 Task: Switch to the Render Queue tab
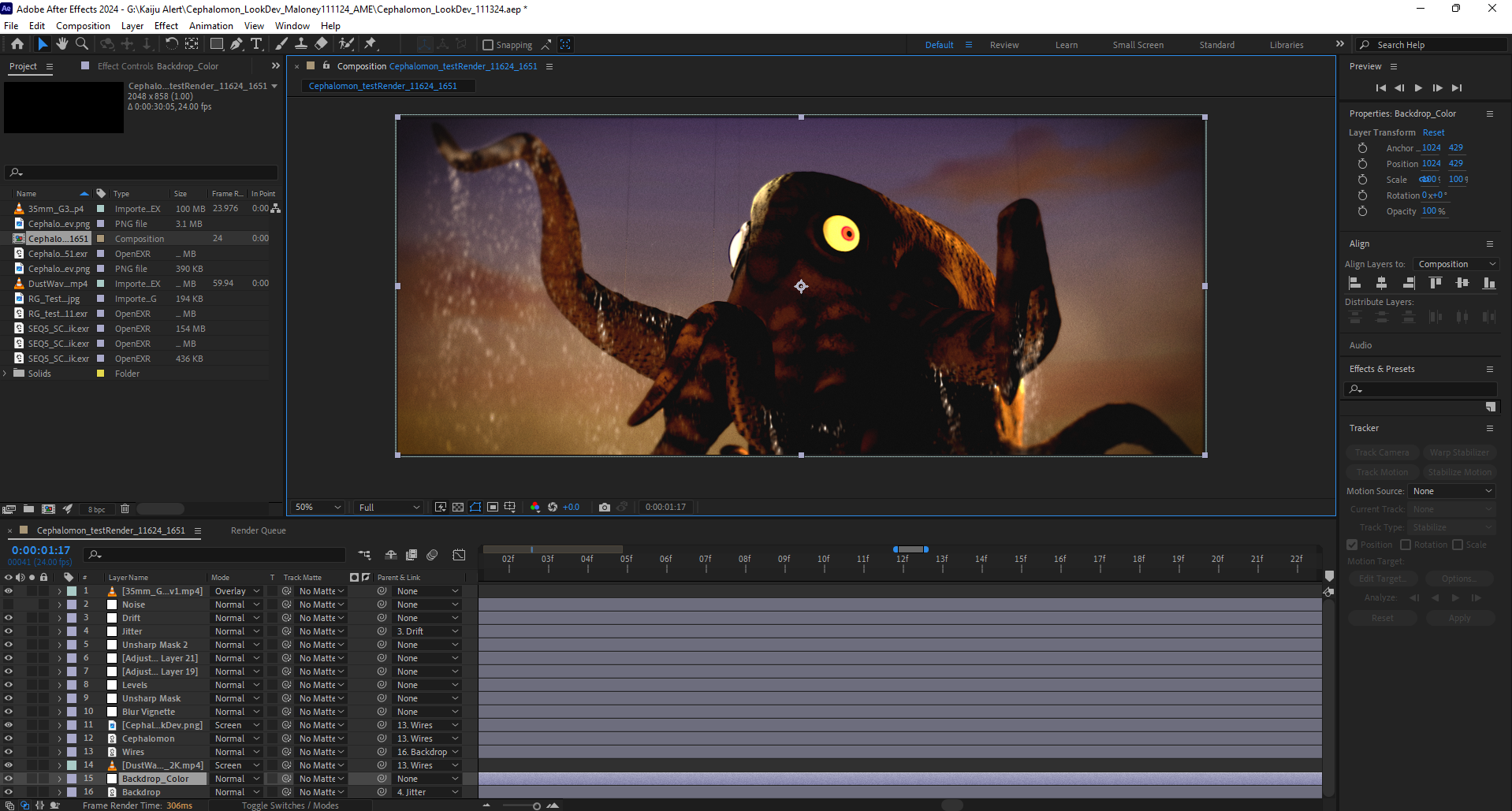[258, 530]
